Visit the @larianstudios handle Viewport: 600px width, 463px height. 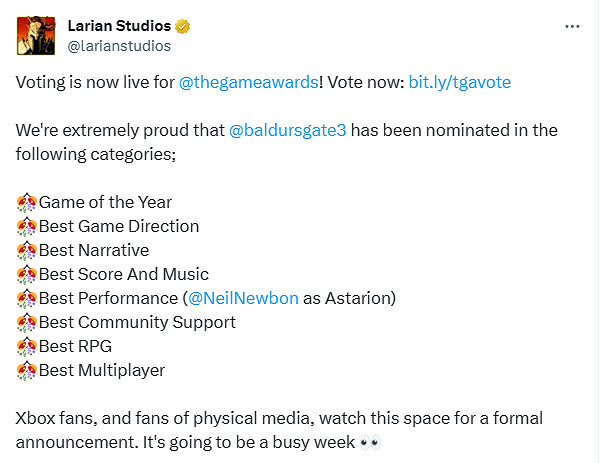coord(119,46)
